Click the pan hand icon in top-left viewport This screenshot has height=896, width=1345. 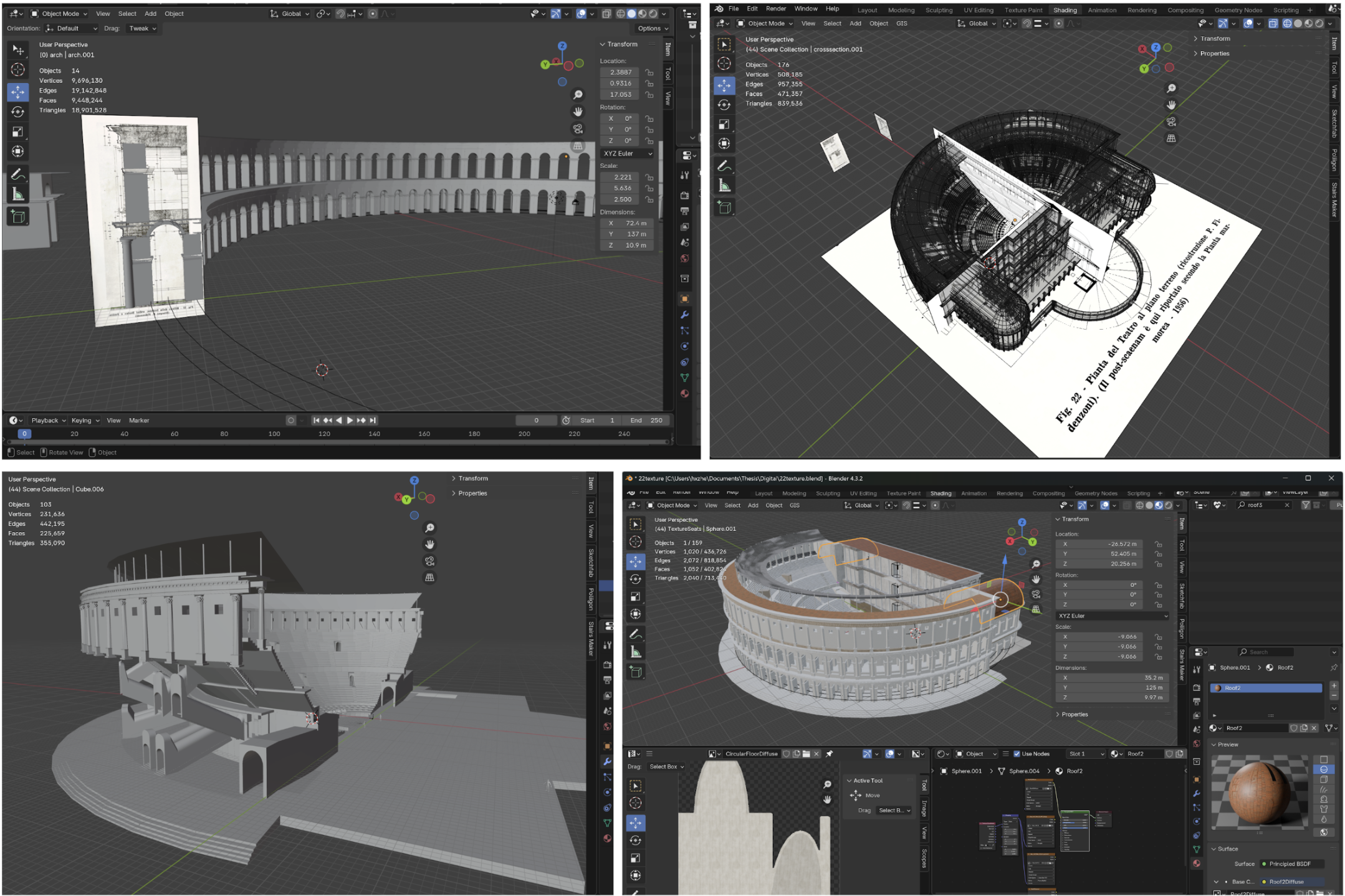pyautogui.click(x=578, y=112)
